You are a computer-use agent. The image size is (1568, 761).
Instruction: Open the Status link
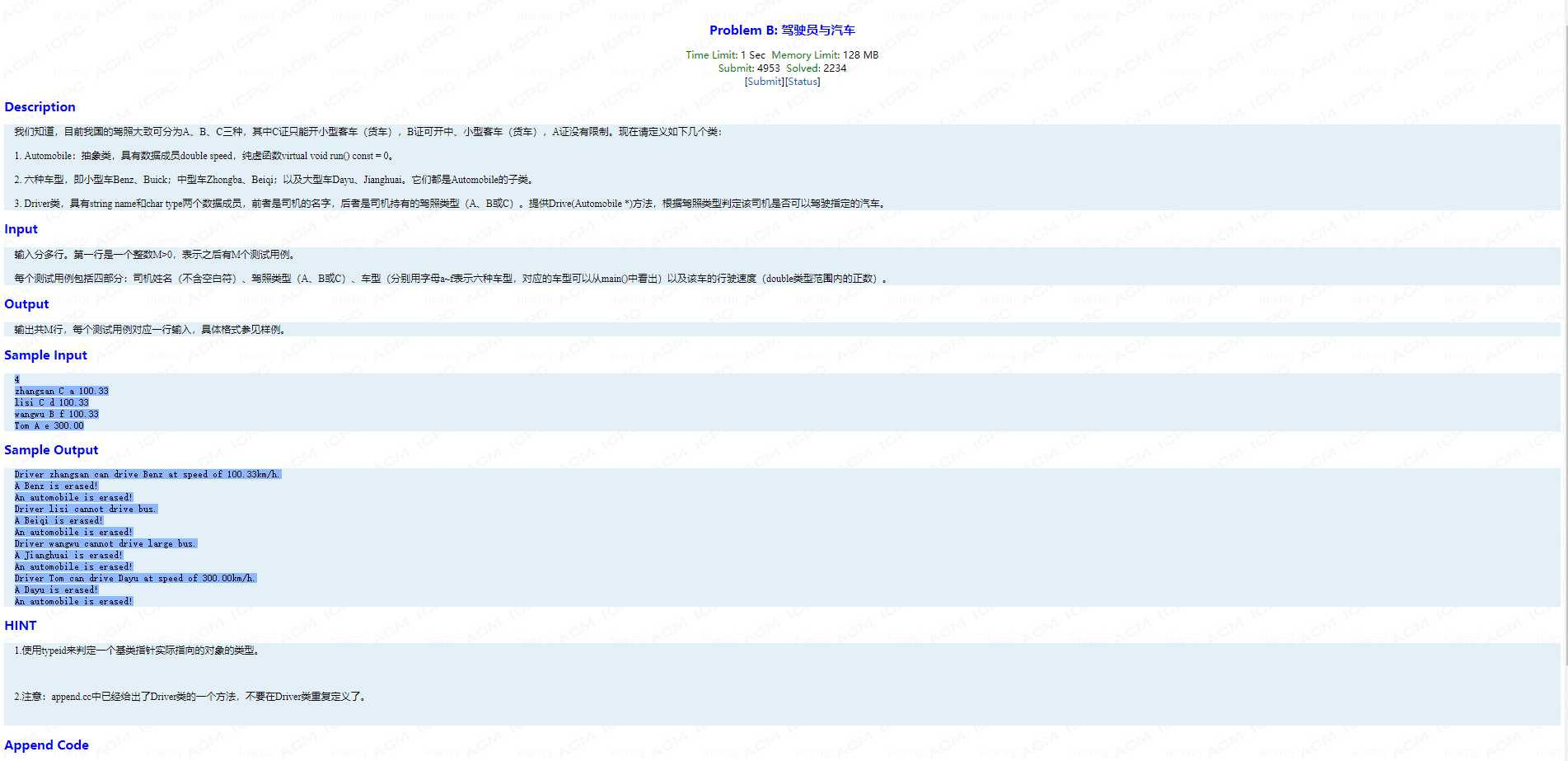(803, 82)
